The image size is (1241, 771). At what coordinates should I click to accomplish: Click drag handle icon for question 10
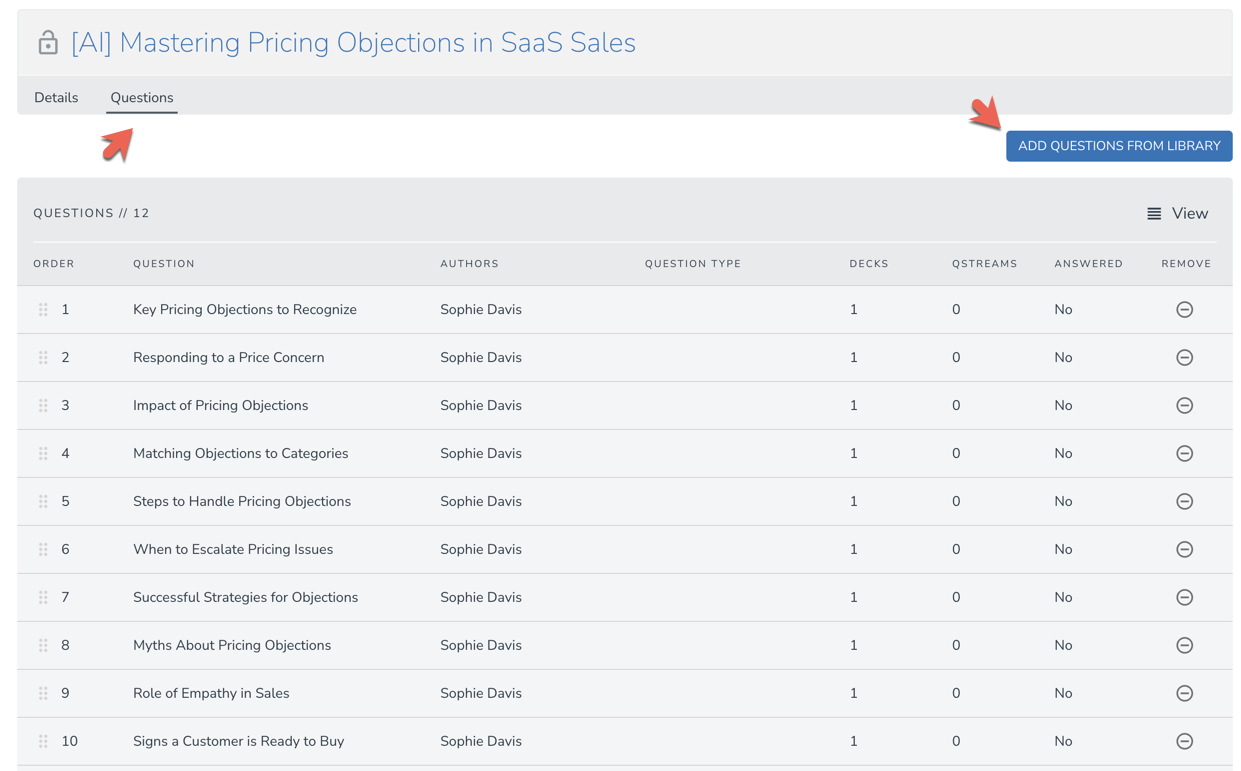coord(43,742)
